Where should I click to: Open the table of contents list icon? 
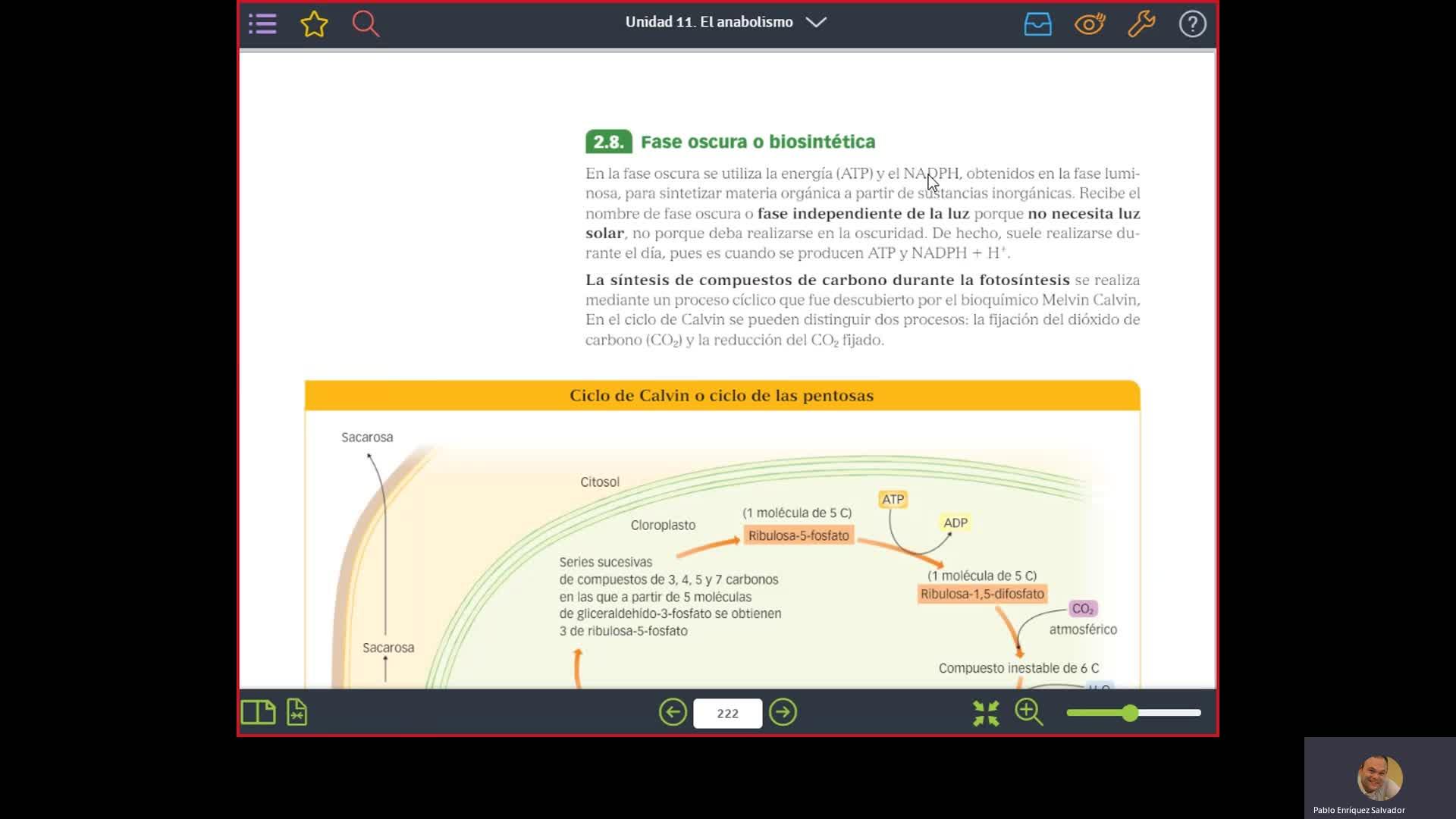(262, 24)
